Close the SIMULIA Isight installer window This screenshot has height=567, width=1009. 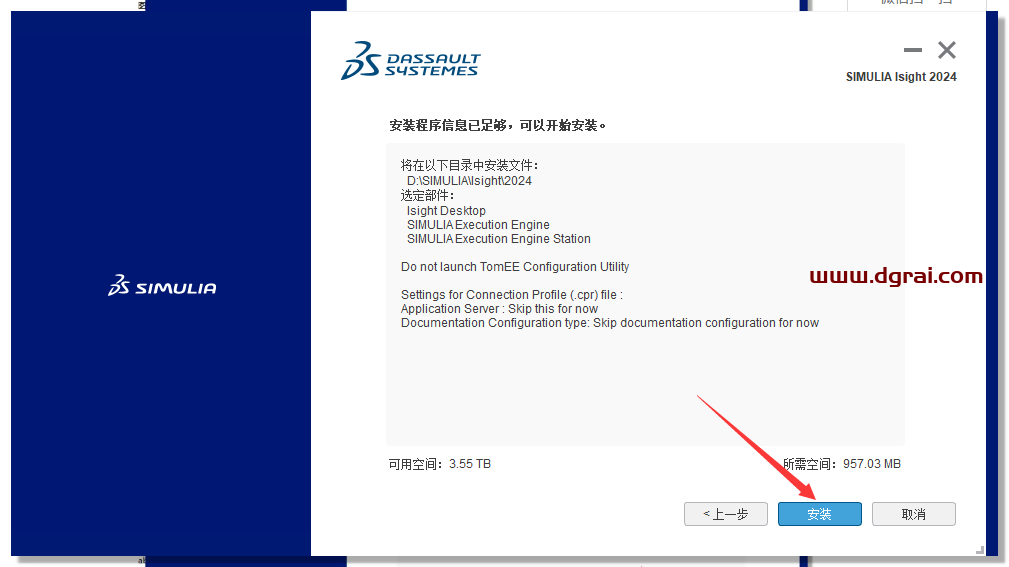pyautogui.click(x=947, y=50)
